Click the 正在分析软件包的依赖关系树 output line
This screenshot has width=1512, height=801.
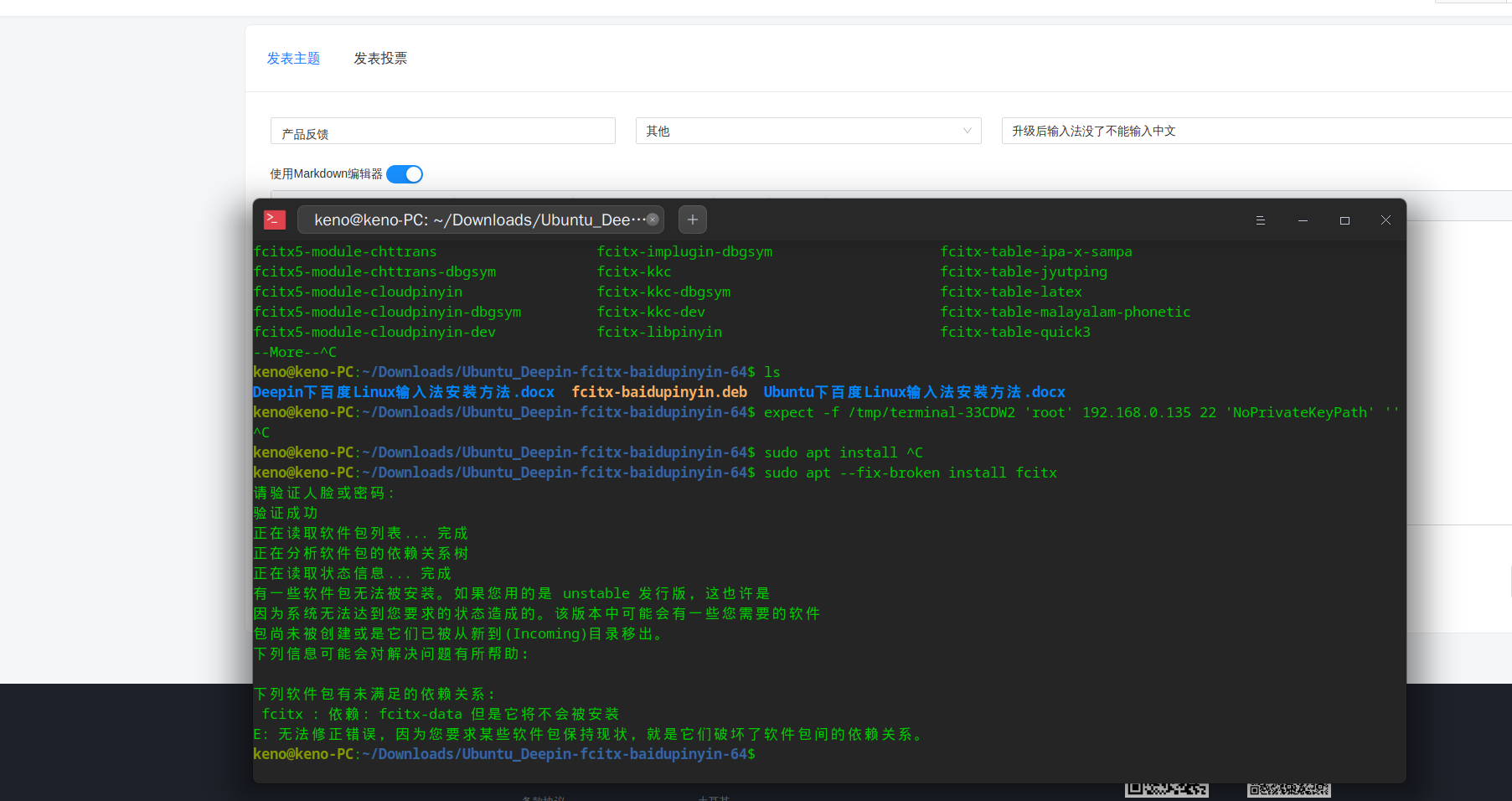point(361,553)
